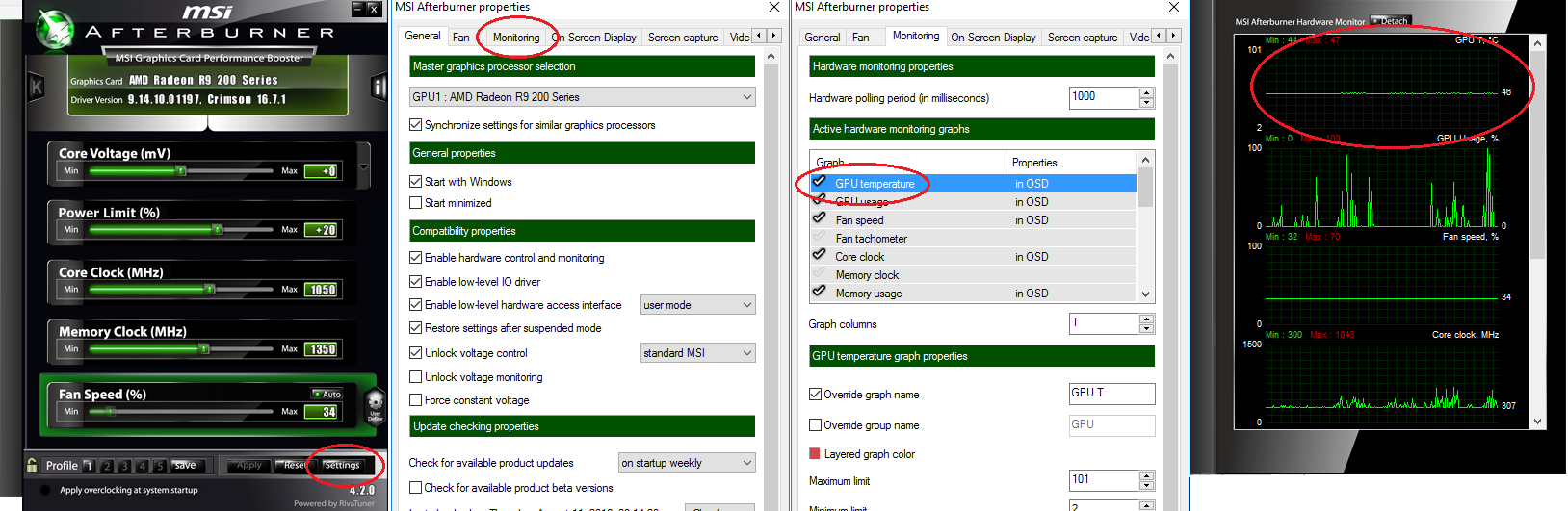Select profile slot 1
The width and height of the screenshot is (1568, 511).
click(x=89, y=466)
